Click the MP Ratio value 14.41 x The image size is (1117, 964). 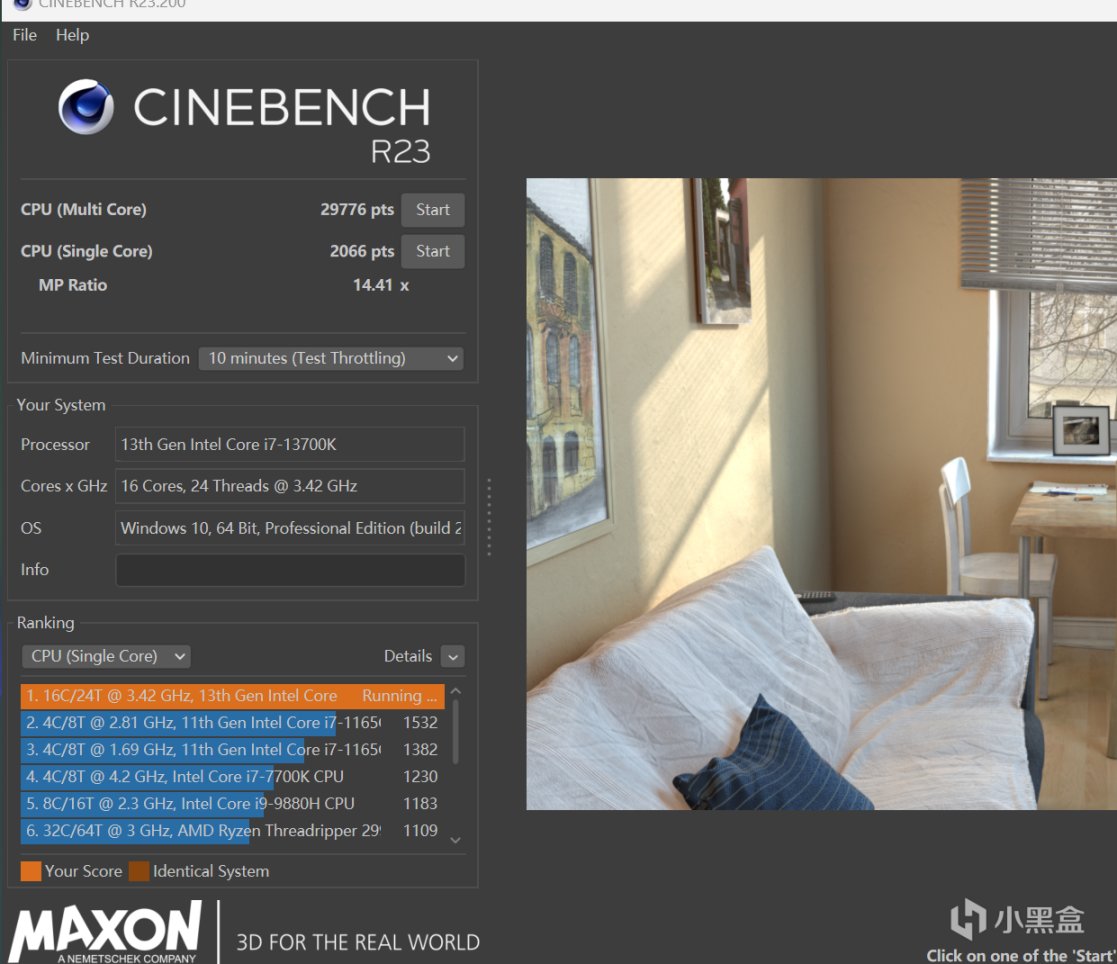[x=380, y=285]
